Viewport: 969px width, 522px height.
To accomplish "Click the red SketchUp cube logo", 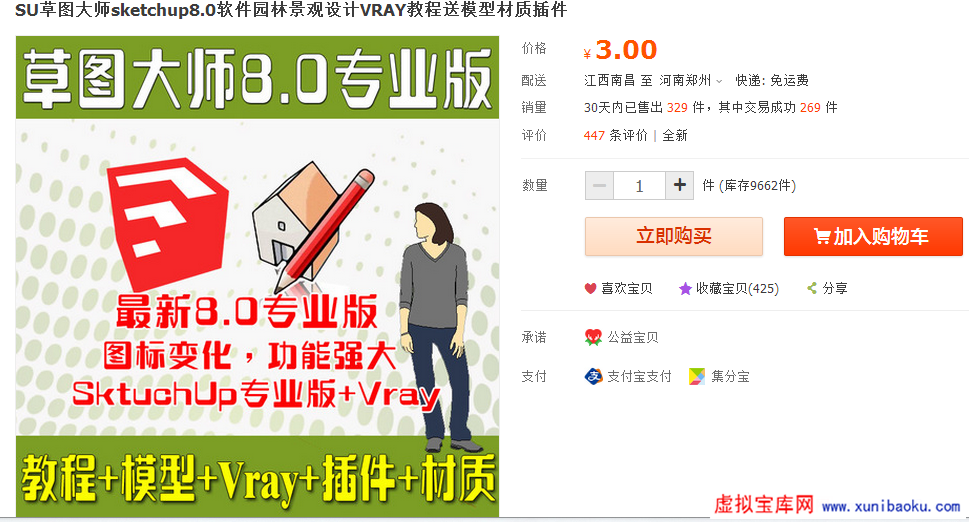I will [x=168, y=222].
